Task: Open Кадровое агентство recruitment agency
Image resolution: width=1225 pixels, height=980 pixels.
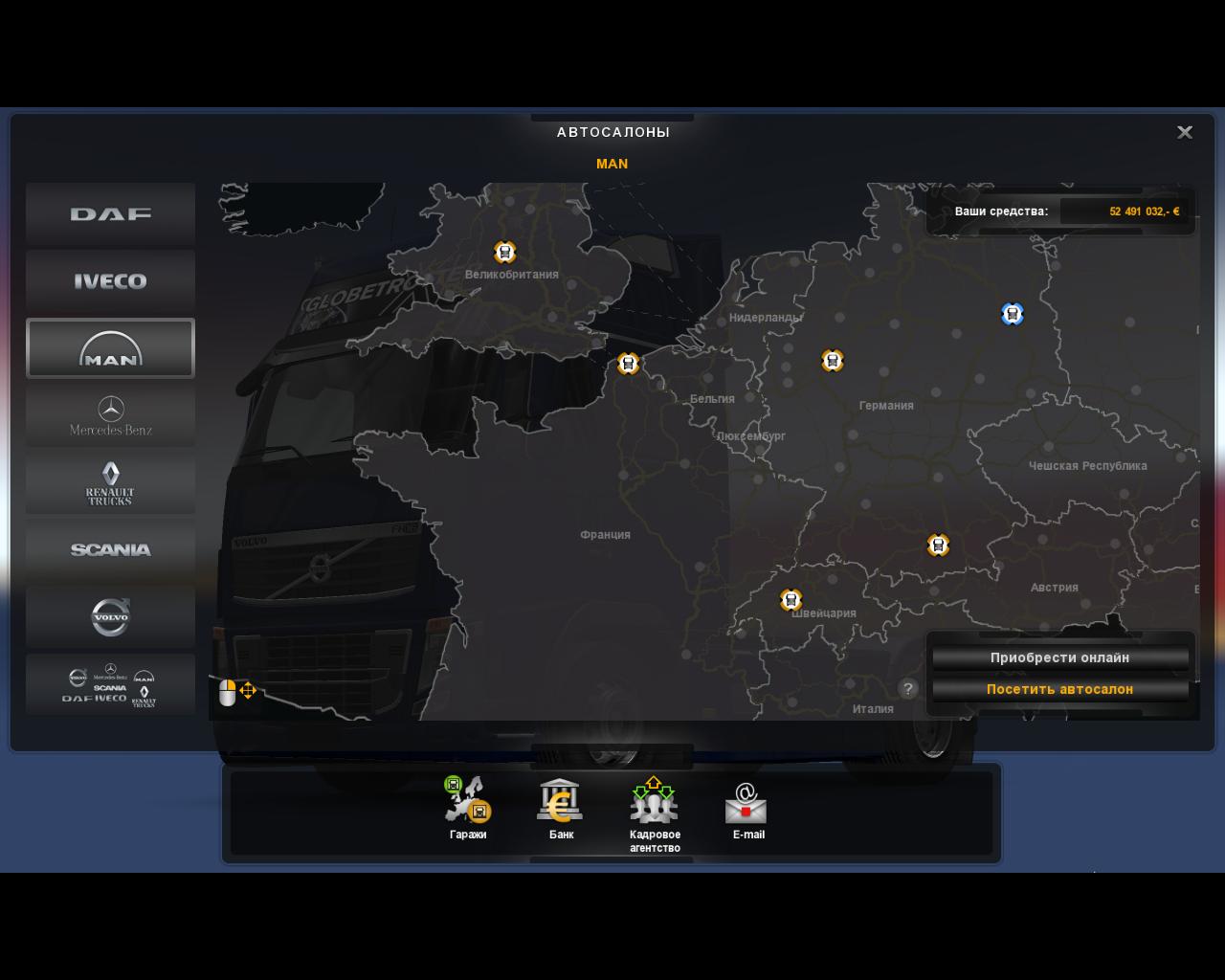Action: pos(655,802)
